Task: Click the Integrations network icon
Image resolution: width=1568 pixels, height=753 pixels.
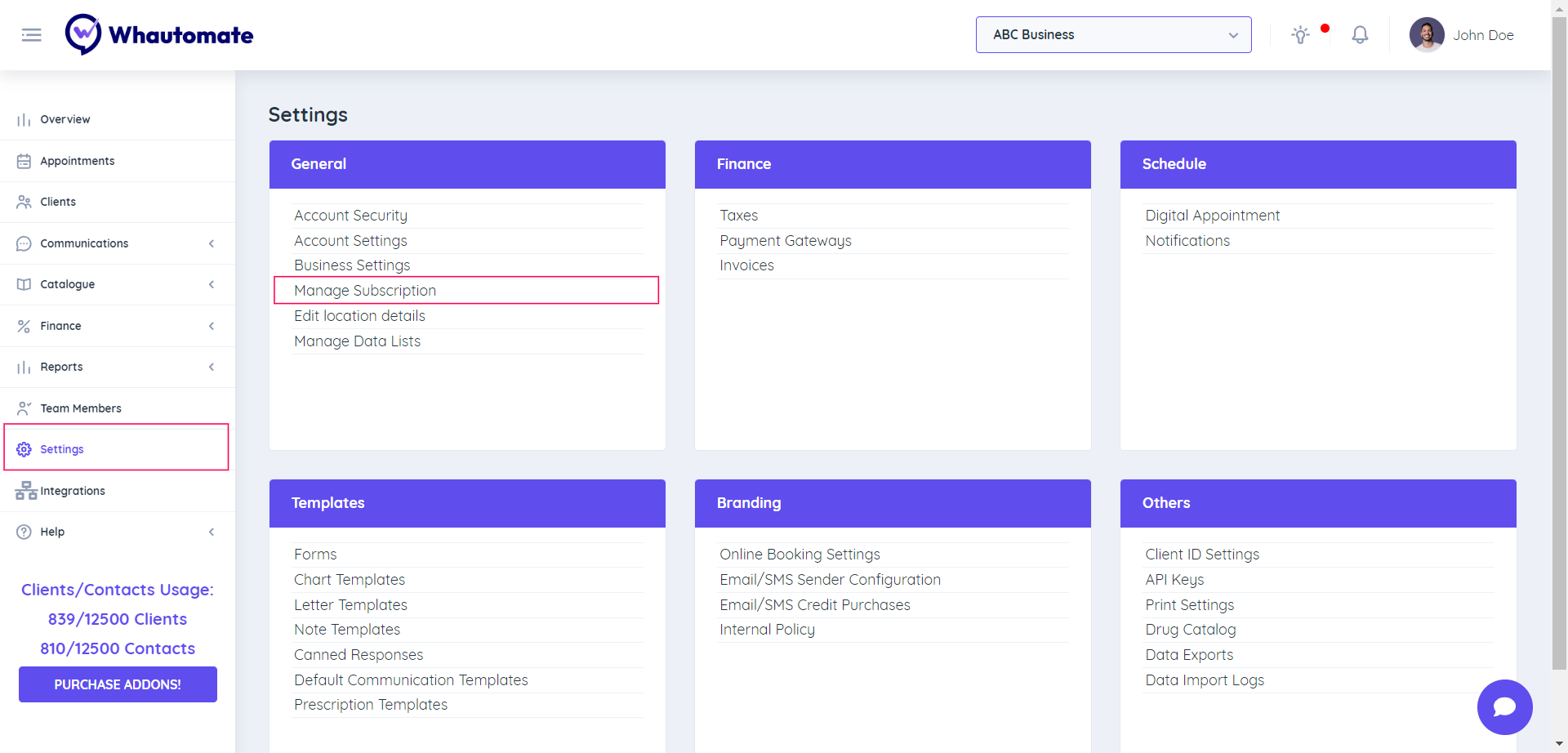Action: point(26,491)
